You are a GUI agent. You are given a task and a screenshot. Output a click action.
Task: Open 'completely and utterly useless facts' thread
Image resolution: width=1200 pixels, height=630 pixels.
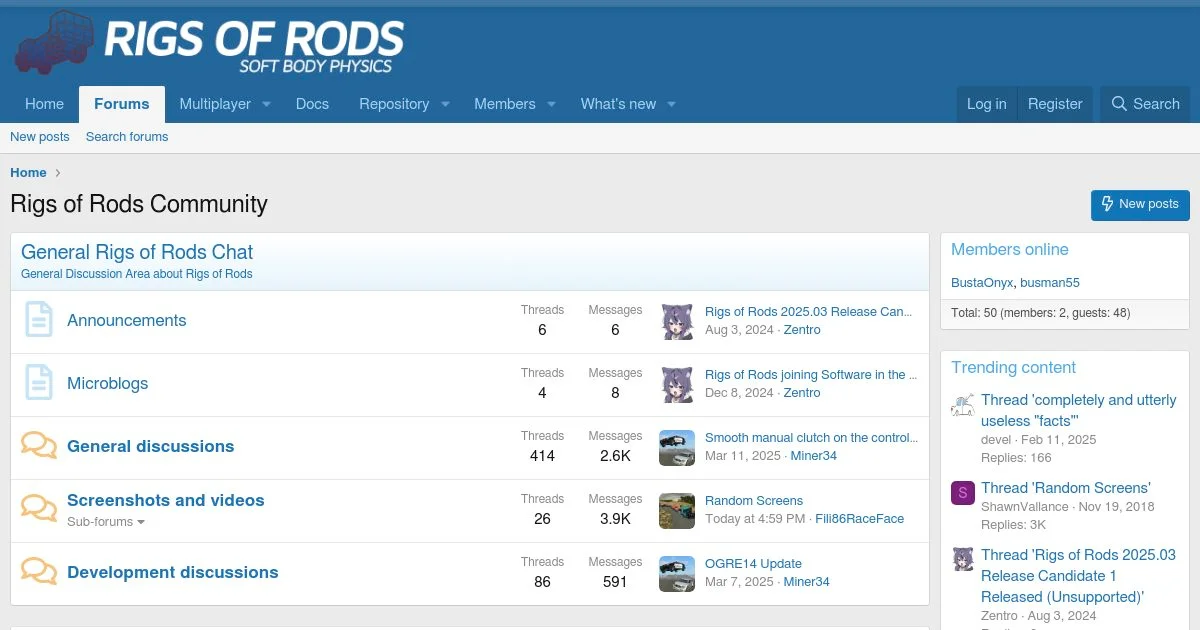coord(1079,410)
